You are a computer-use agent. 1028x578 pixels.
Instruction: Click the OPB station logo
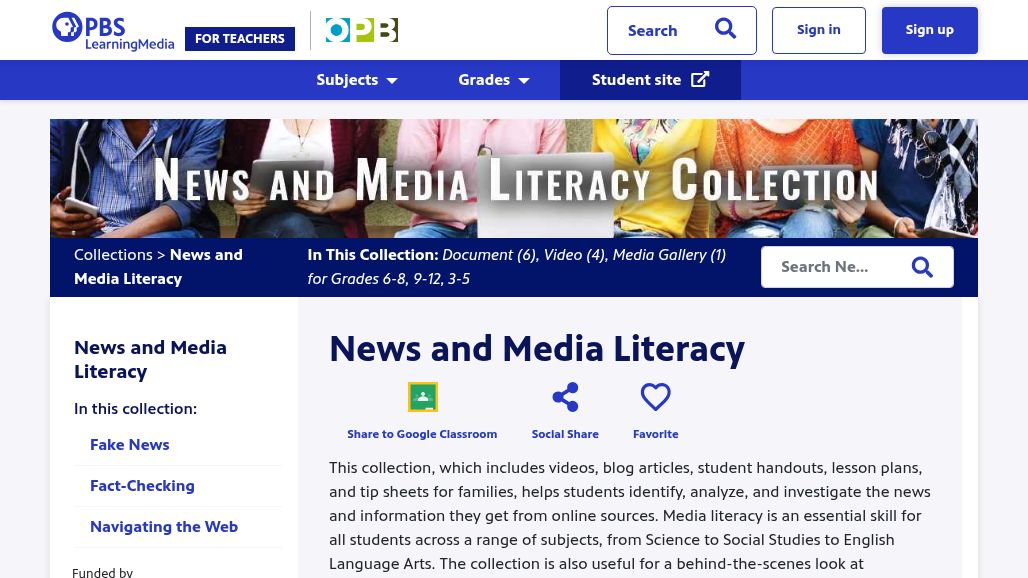pyautogui.click(x=361, y=30)
